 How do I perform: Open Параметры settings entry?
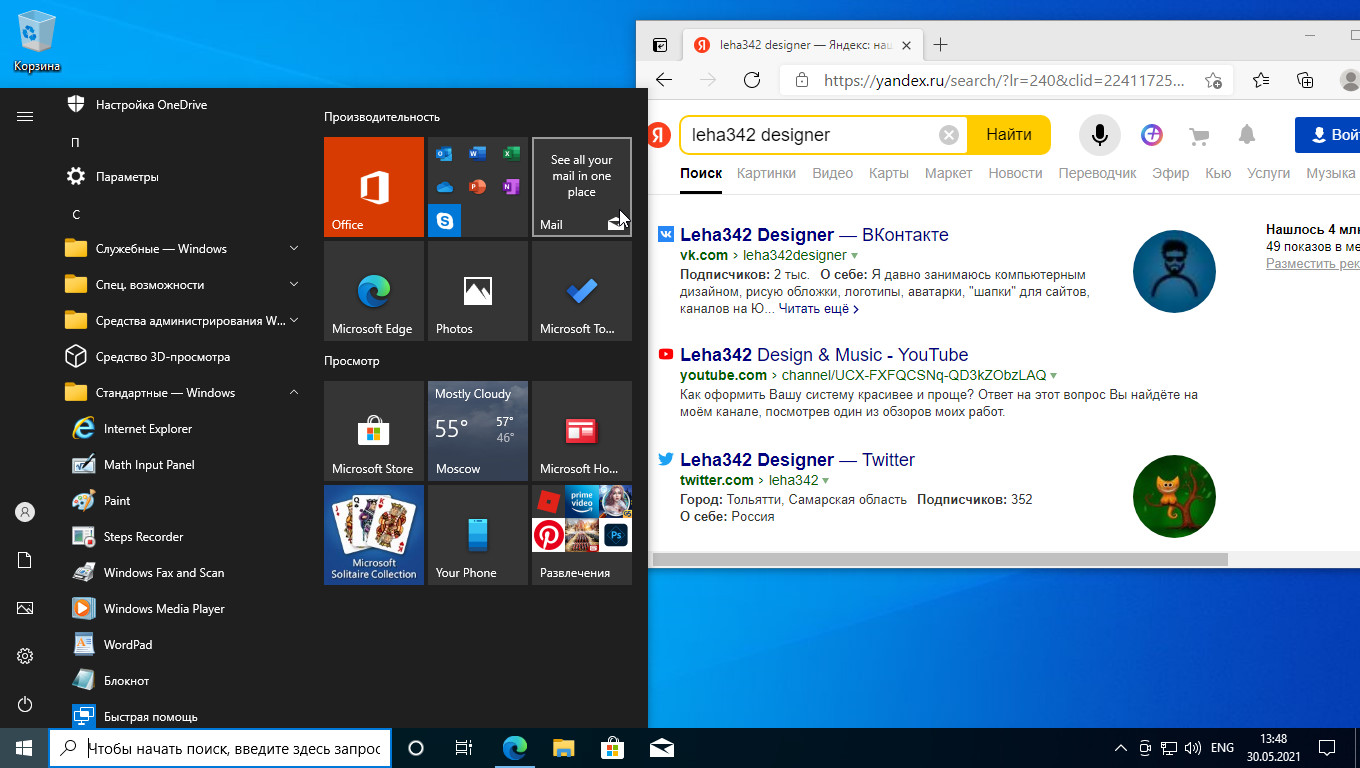(x=184, y=177)
